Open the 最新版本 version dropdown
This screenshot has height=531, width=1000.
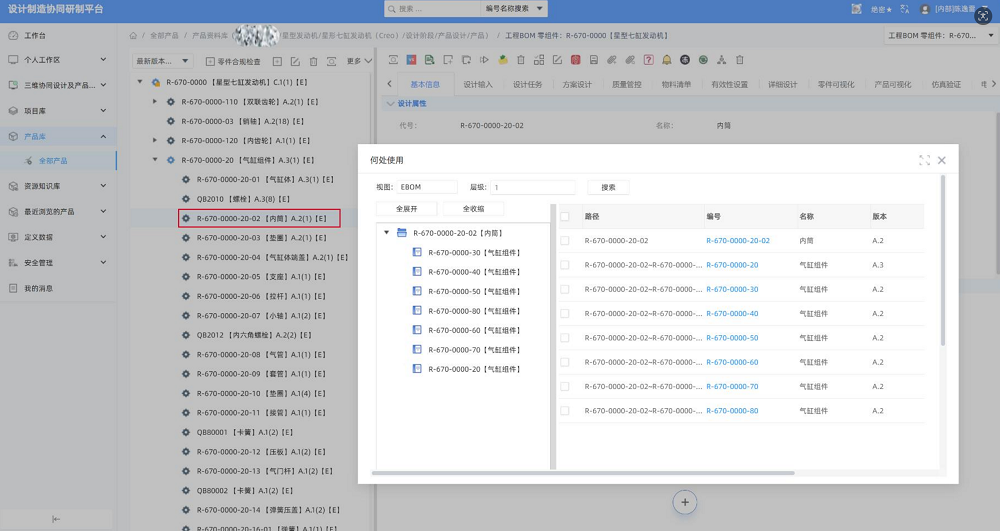point(163,61)
